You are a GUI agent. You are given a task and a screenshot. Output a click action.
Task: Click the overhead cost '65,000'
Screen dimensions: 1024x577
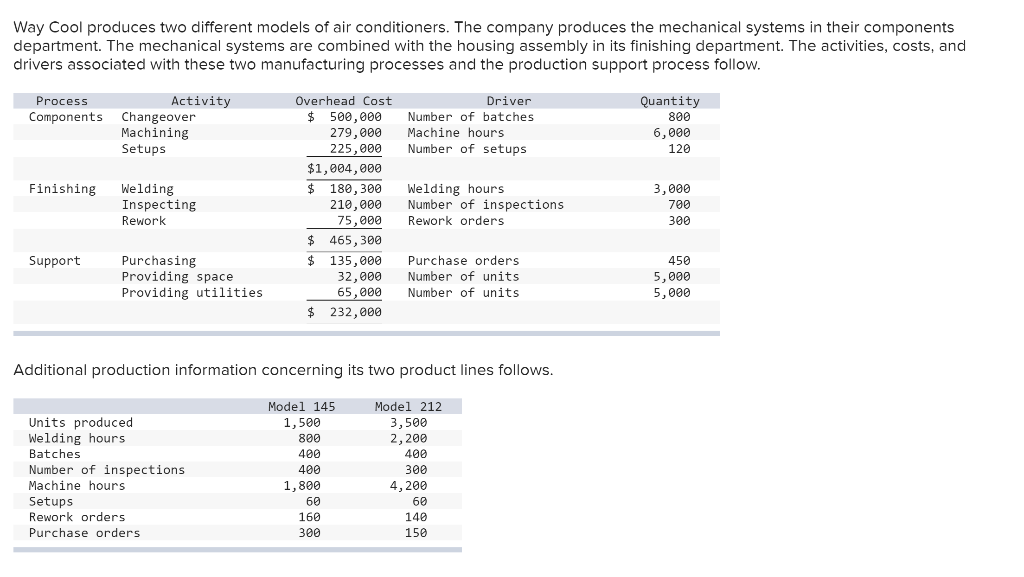(x=359, y=292)
